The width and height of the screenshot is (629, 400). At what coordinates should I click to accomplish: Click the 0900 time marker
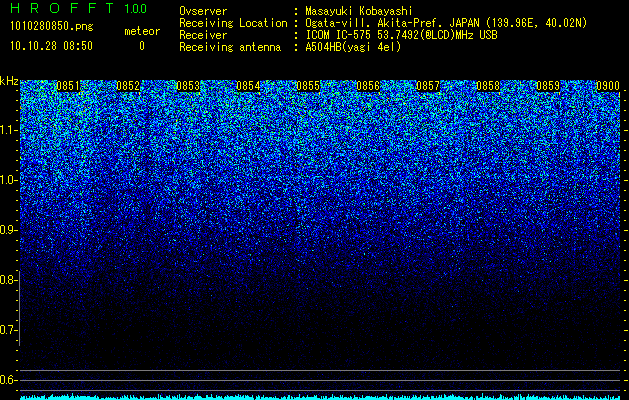pyautogui.click(x=608, y=86)
